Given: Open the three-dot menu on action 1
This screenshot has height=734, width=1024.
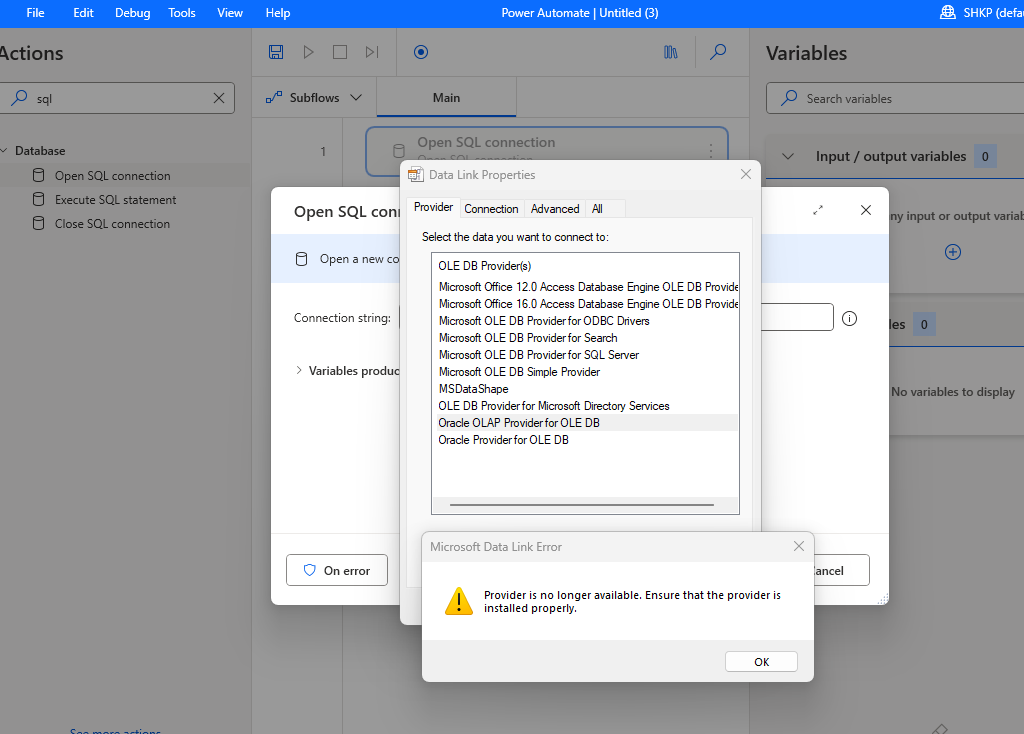Looking at the screenshot, I should coord(711,152).
